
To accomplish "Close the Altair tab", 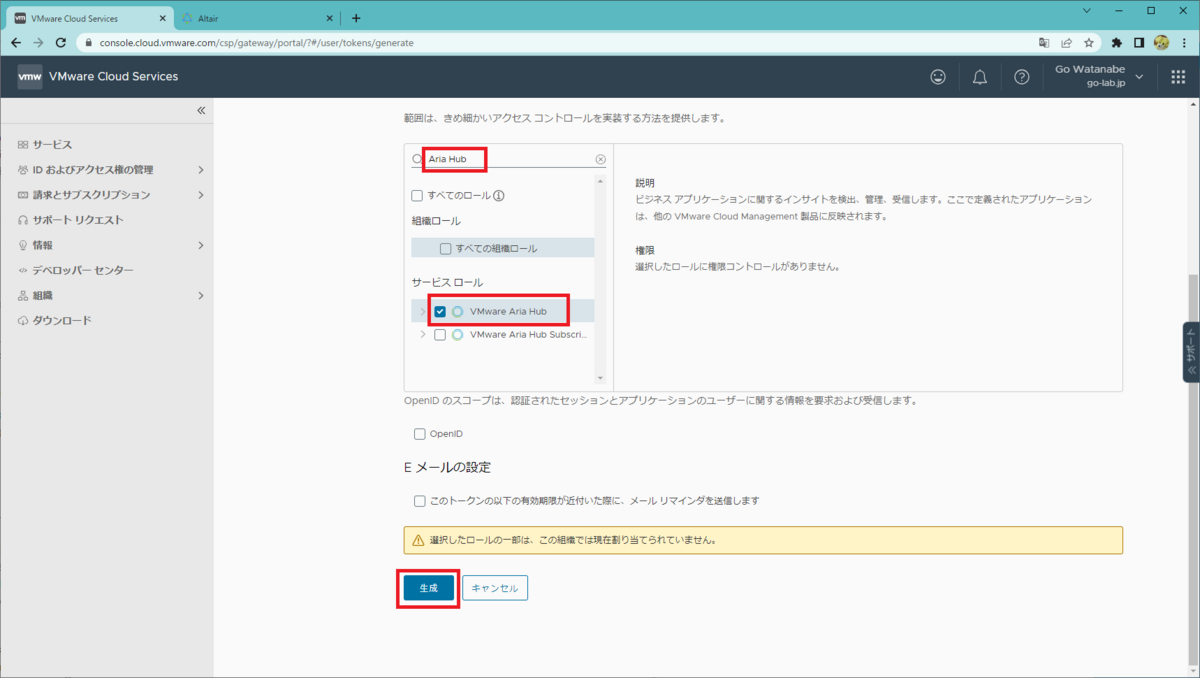I will pos(329,18).
